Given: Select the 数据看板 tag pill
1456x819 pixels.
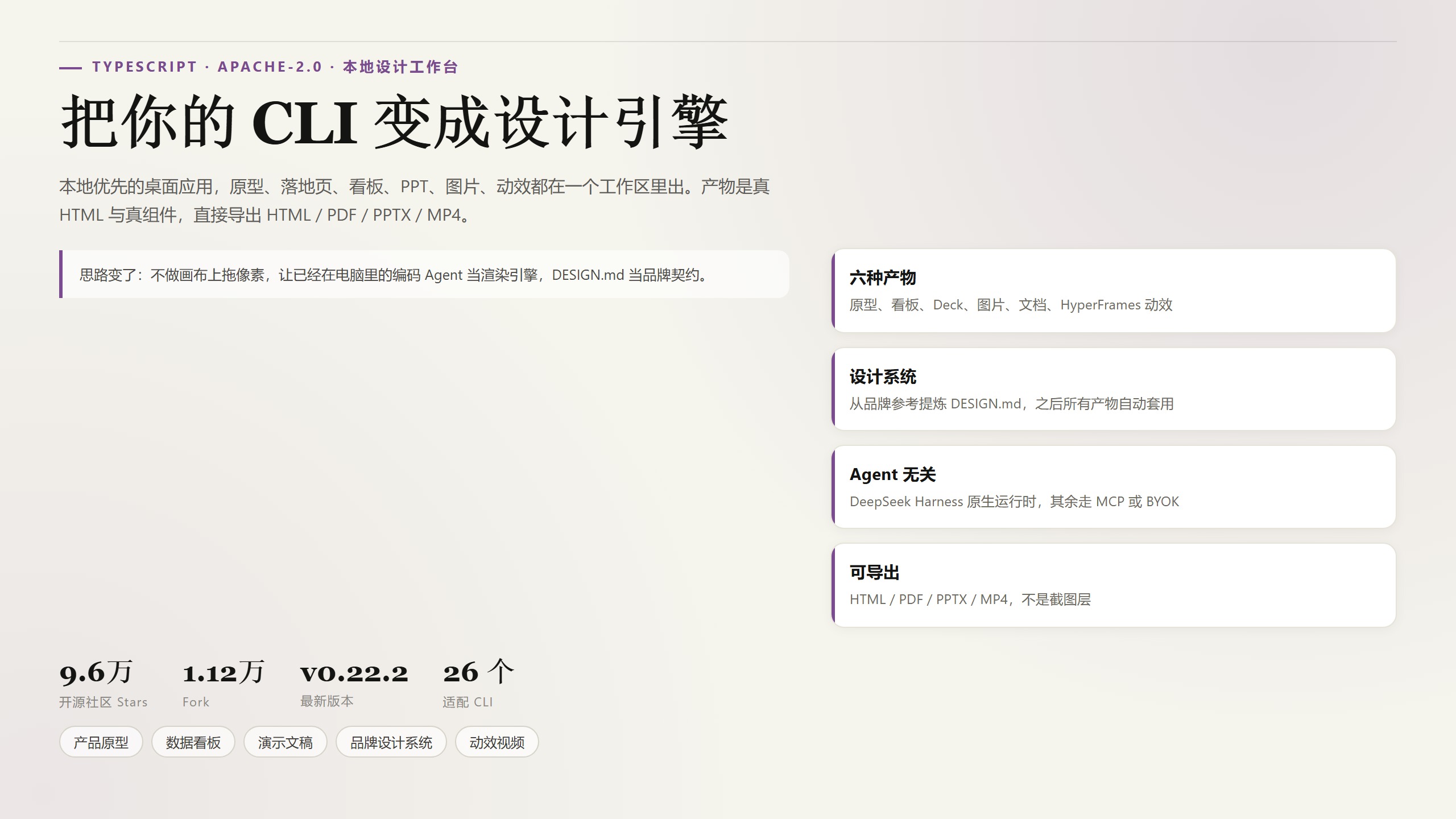Looking at the screenshot, I should point(193,742).
